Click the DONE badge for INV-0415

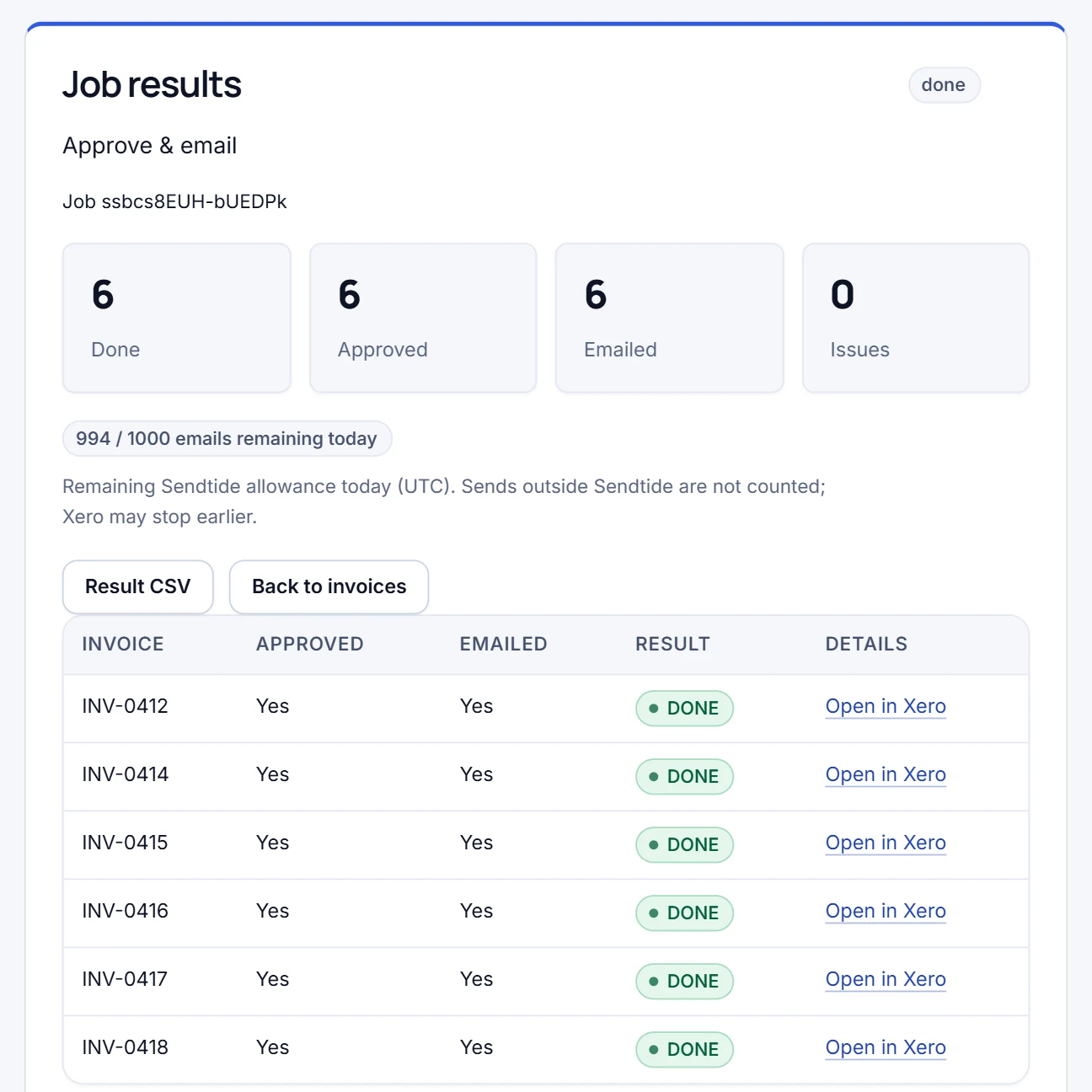(684, 845)
